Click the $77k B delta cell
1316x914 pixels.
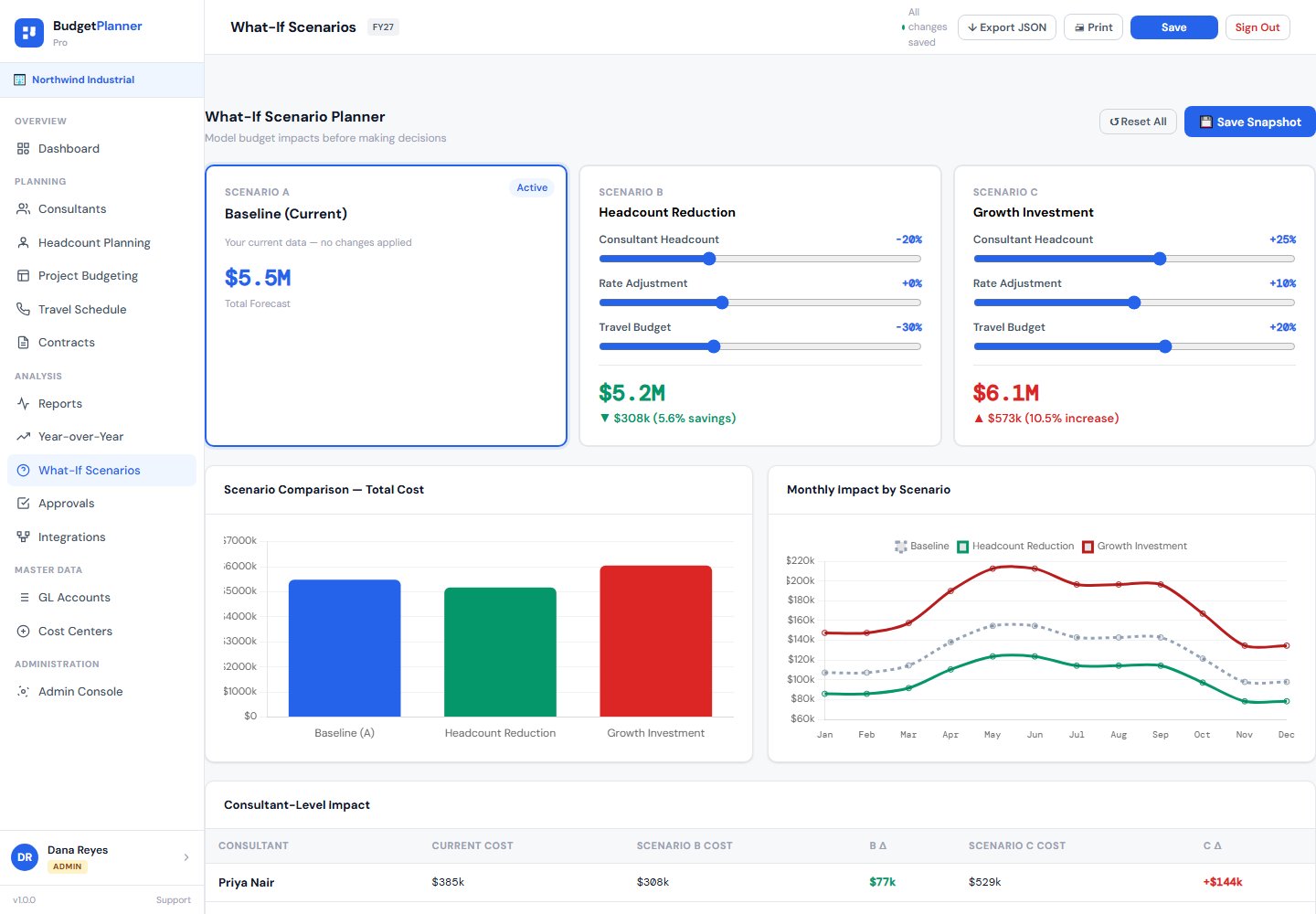point(882,882)
